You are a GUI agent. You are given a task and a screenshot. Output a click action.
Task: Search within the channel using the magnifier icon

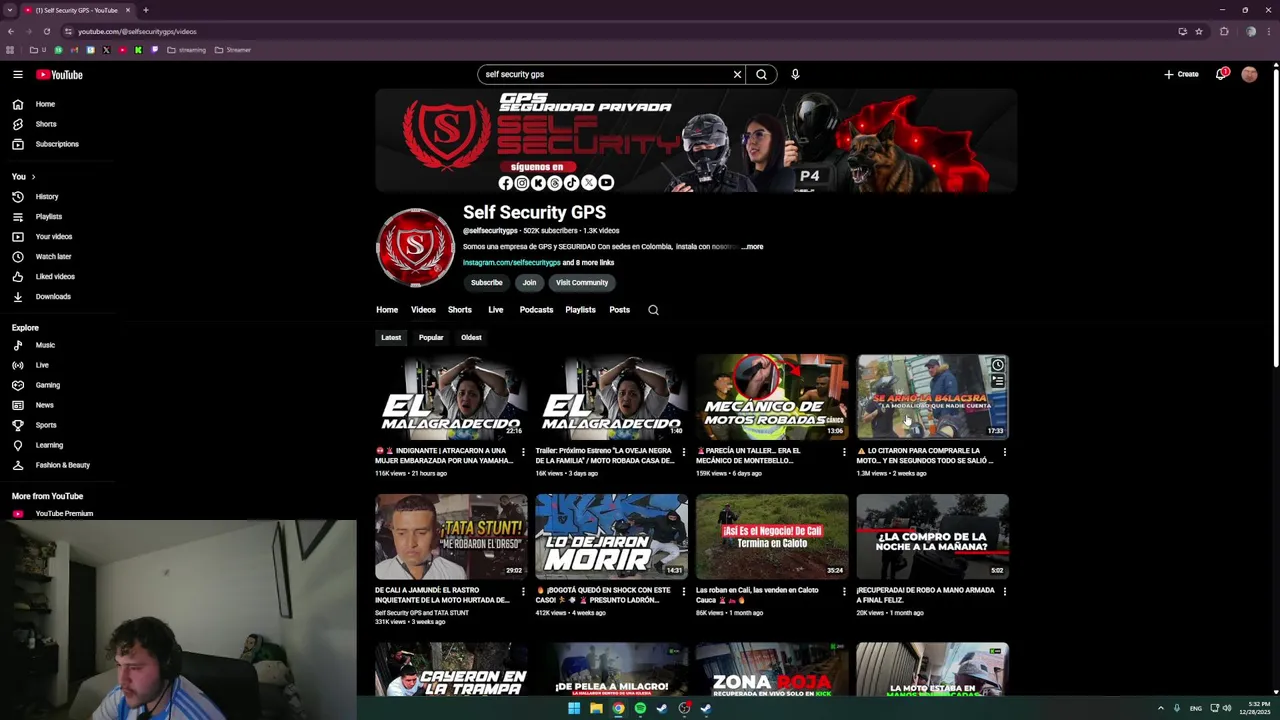click(x=653, y=310)
